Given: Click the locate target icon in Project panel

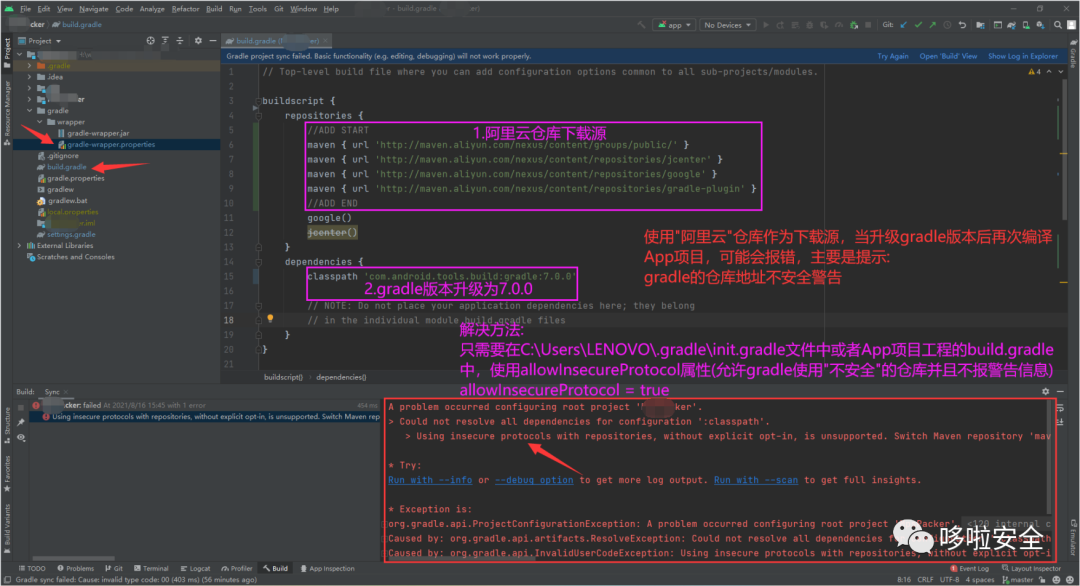Looking at the screenshot, I should point(150,41).
